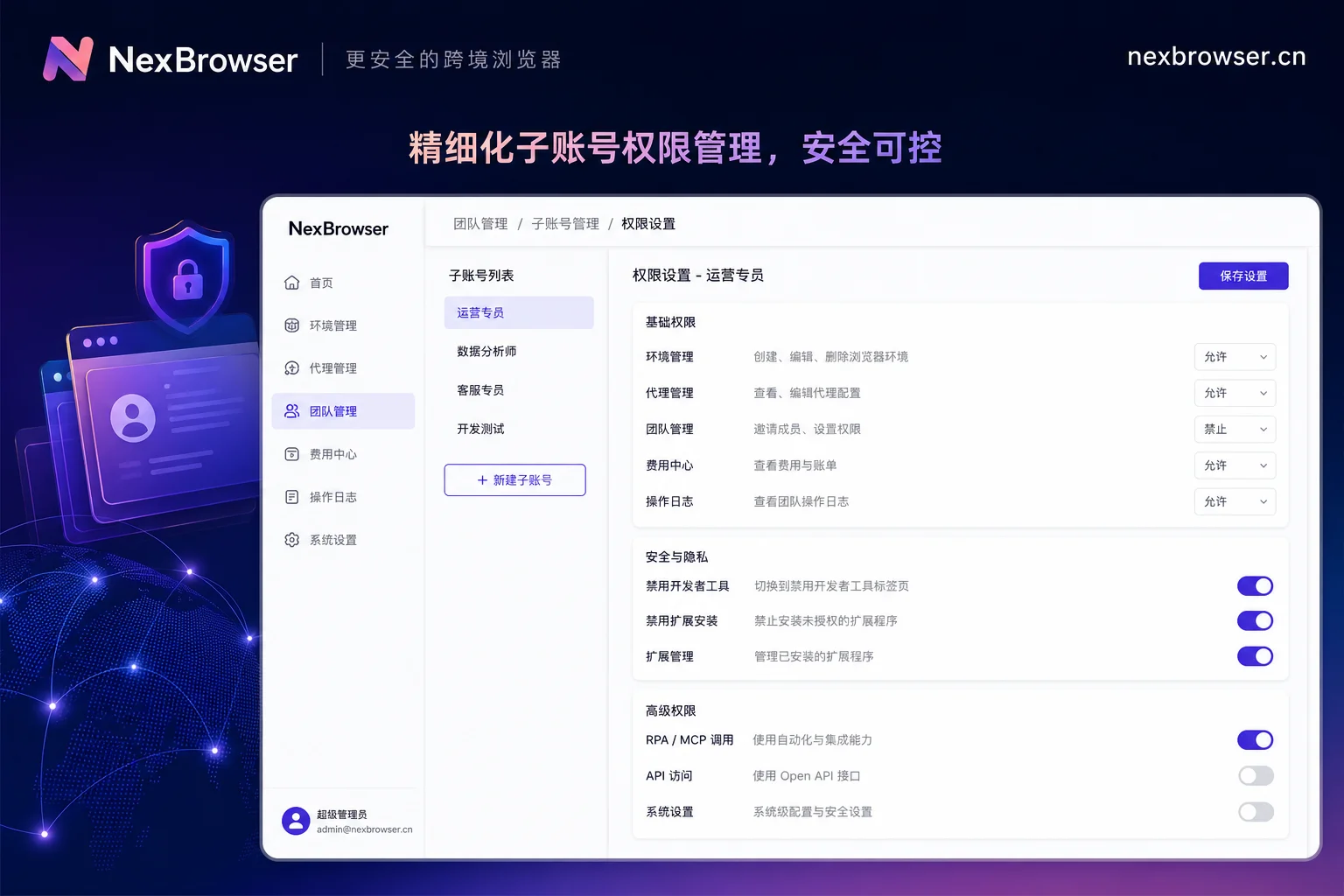Image resolution: width=1344 pixels, height=896 pixels.
Task: Click the system settings gear icon
Action: pyautogui.click(x=292, y=540)
